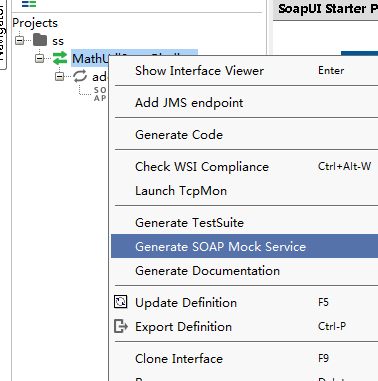Click the Export Definition arrow icon
This screenshot has height=381, width=378.
[x=121, y=326]
